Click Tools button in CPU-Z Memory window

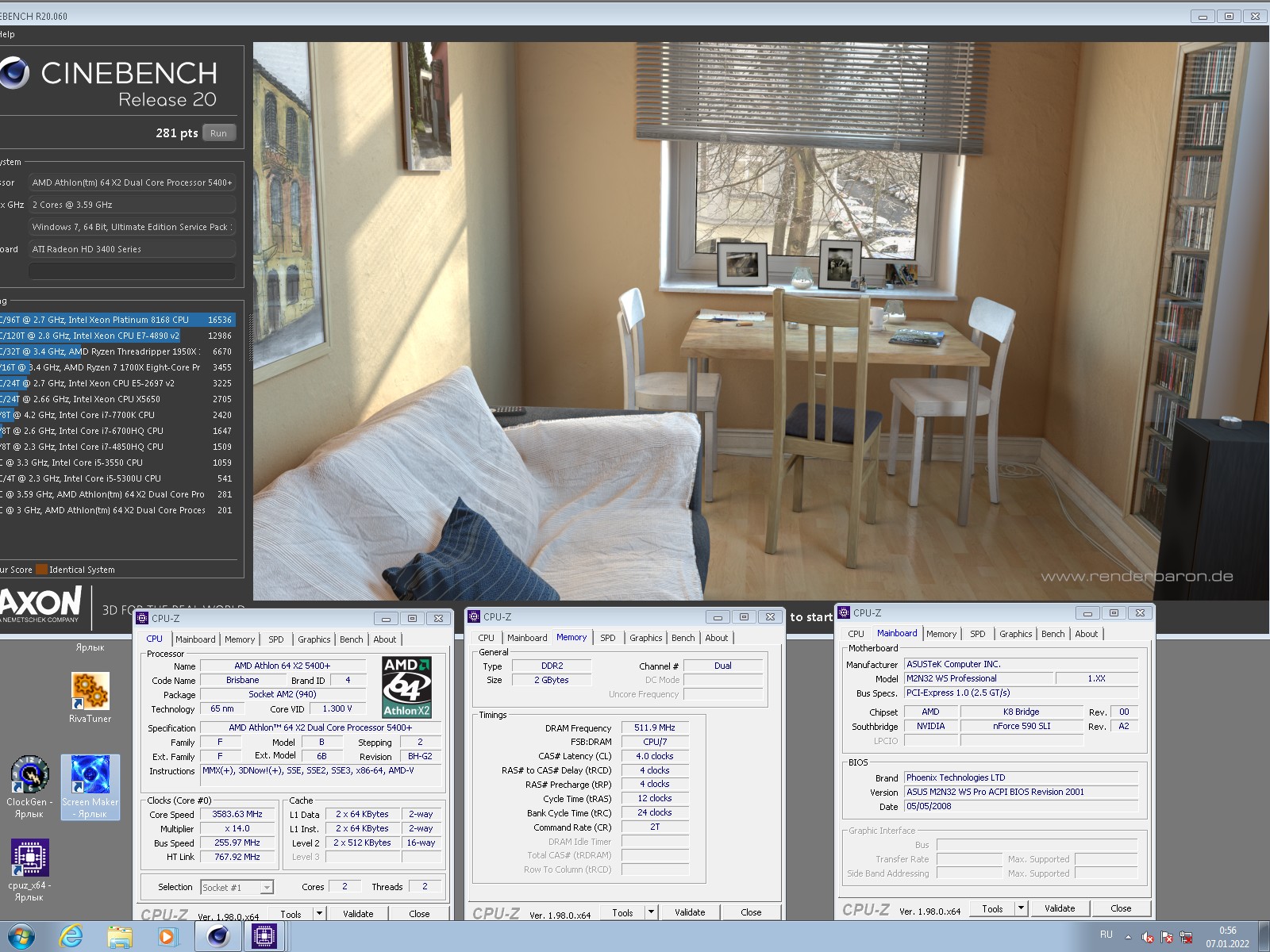623,912
